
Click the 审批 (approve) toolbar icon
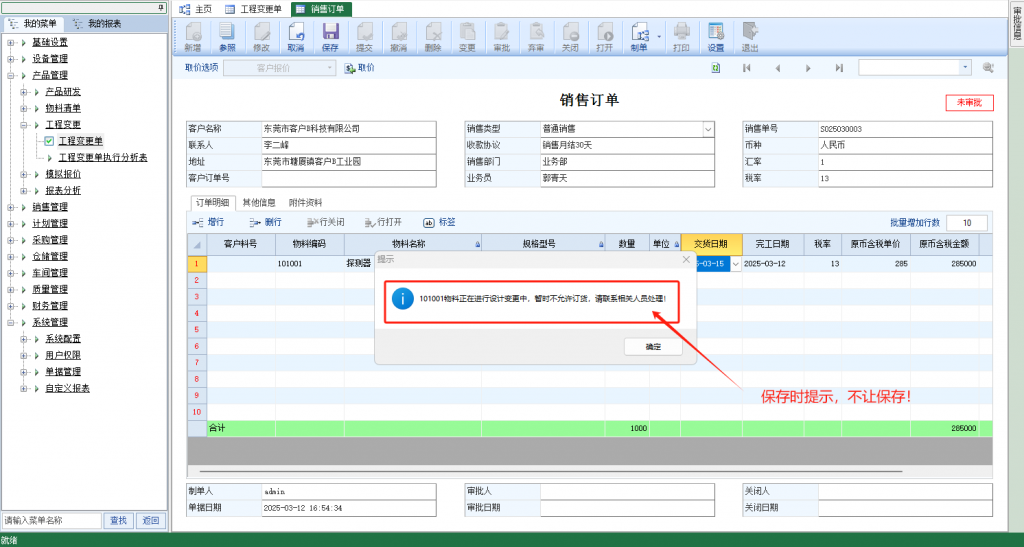pos(502,37)
